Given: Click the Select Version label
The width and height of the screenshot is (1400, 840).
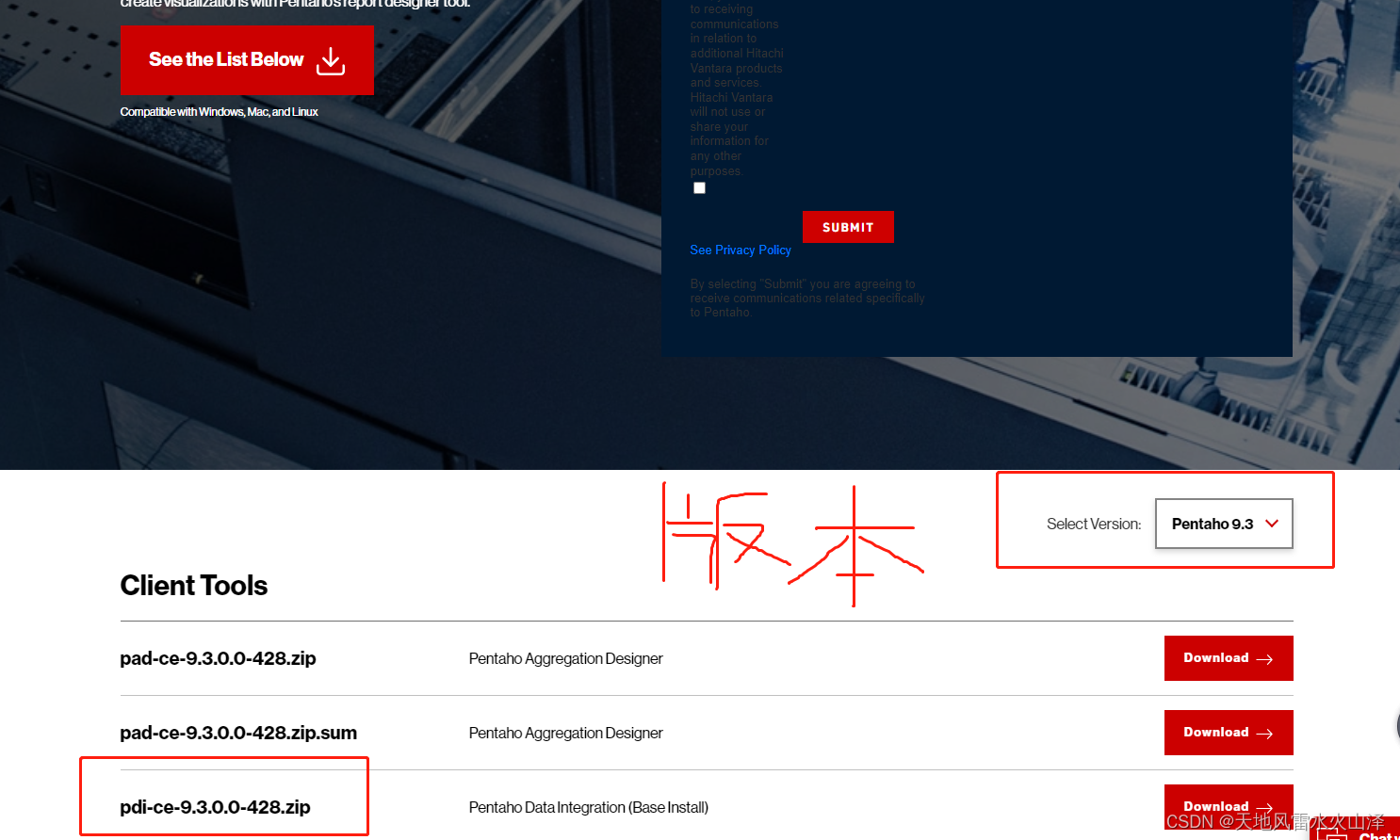Looking at the screenshot, I should pyautogui.click(x=1094, y=524).
